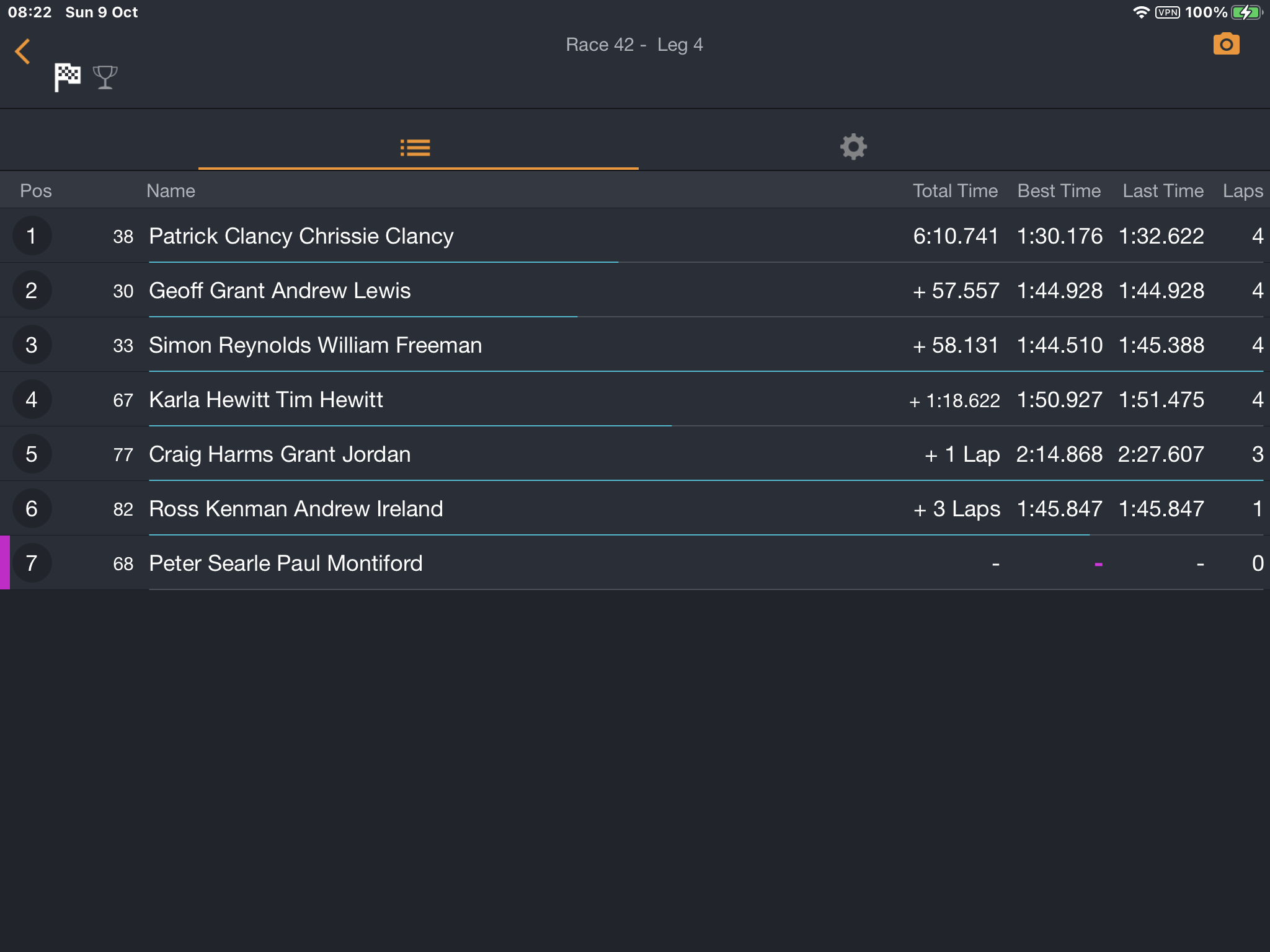1270x952 pixels.
Task: Select last time 1:32.622
Action: [1161, 236]
